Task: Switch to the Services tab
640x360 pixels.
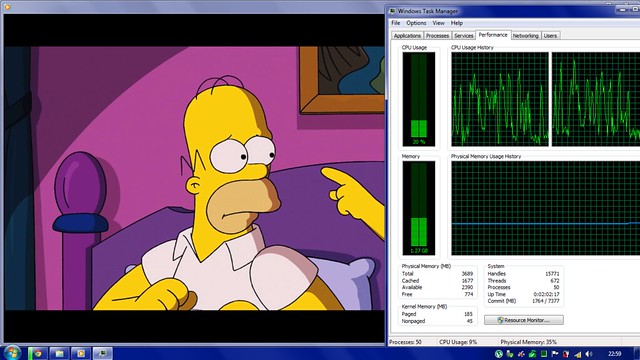Action: (464, 36)
